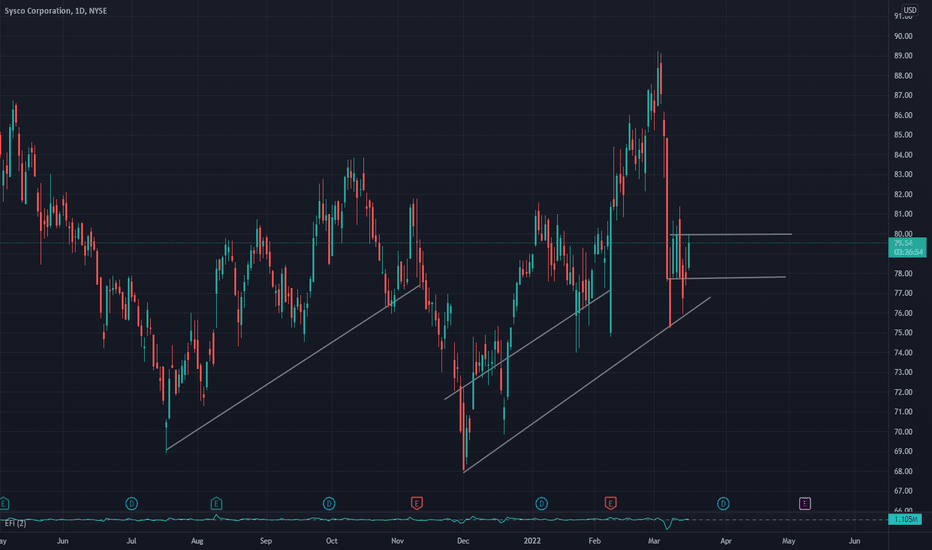The image size is (932, 550).
Task: Select the long trend line from the December low
Action: (587, 384)
